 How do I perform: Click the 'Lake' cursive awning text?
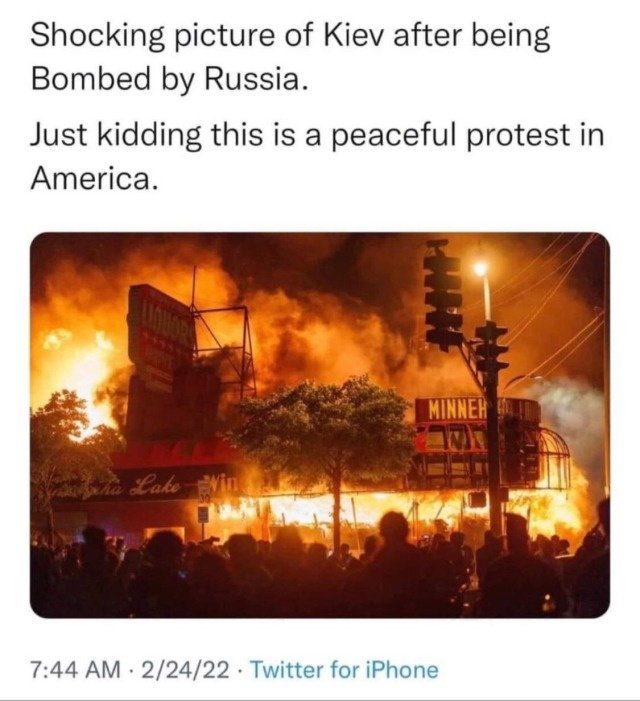(155, 486)
